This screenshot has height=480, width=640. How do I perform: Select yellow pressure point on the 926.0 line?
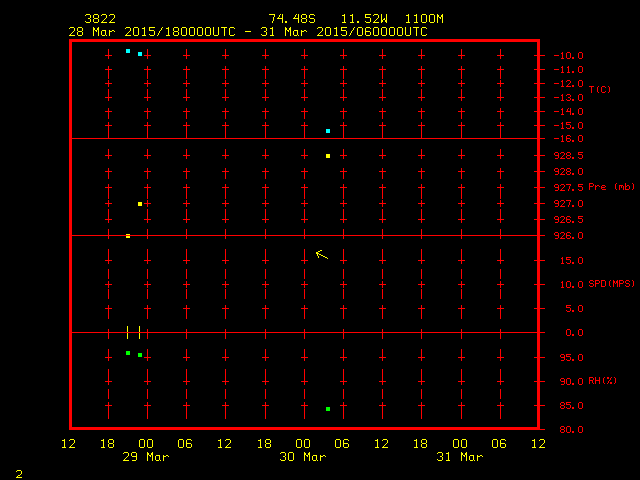click(x=128, y=236)
